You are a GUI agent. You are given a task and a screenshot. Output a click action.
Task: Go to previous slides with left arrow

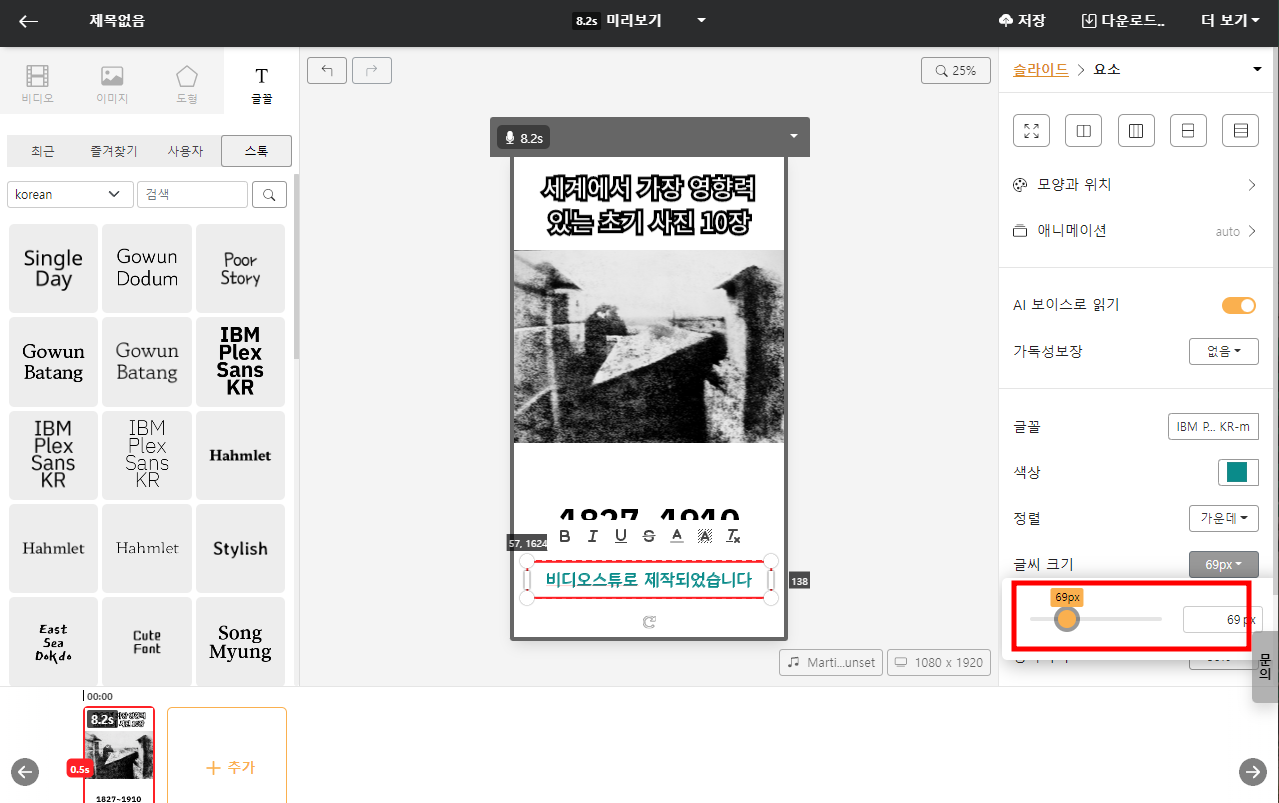pos(25,771)
